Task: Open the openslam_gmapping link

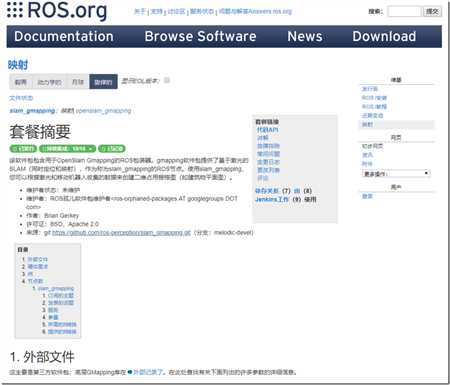Action: coord(103,111)
